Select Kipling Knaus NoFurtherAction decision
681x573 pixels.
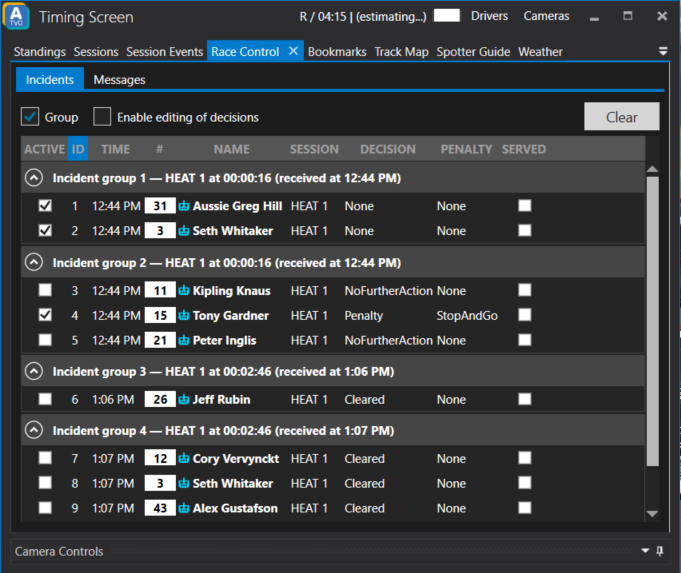(388, 291)
